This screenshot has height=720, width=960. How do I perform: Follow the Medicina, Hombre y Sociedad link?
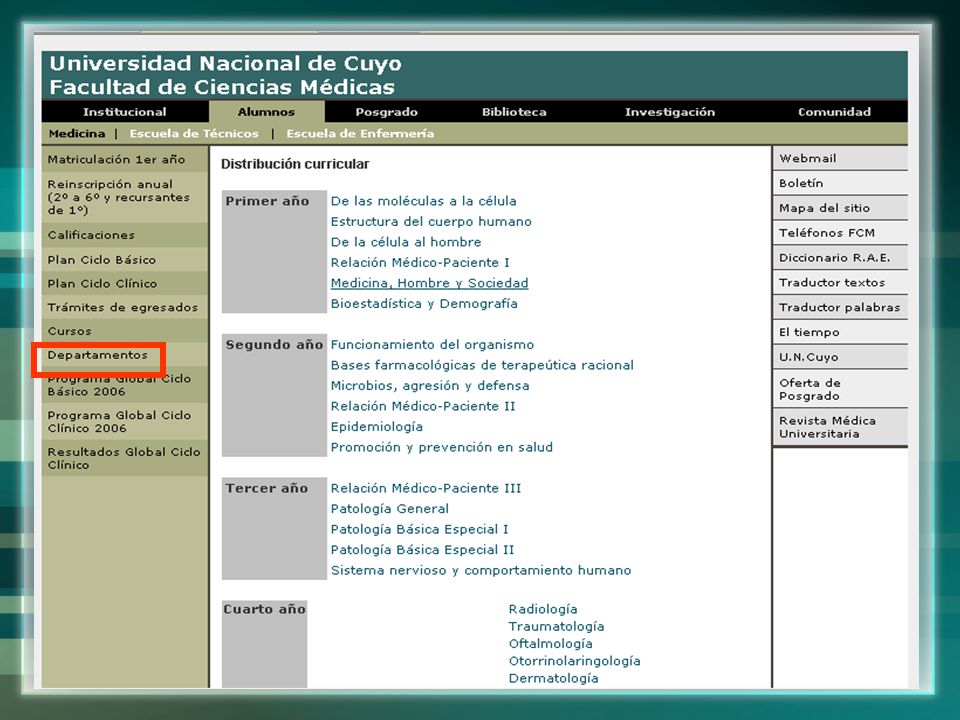click(x=429, y=283)
